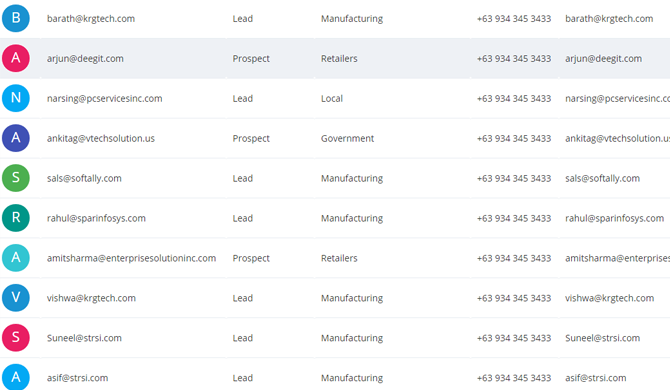Click the teal R avatar for rahul
Image resolution: width=670 pixels, height=390 pixels.
click(16, 218)
